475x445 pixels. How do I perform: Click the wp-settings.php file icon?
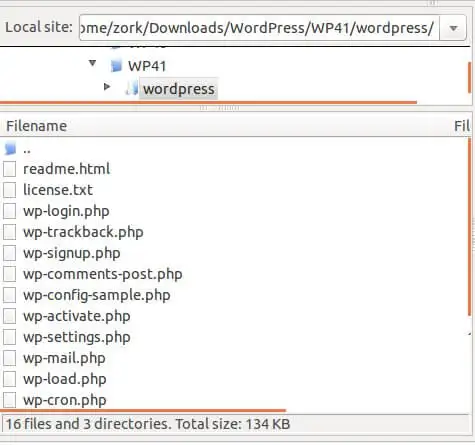pyautogui.click(x=9, y=337)
